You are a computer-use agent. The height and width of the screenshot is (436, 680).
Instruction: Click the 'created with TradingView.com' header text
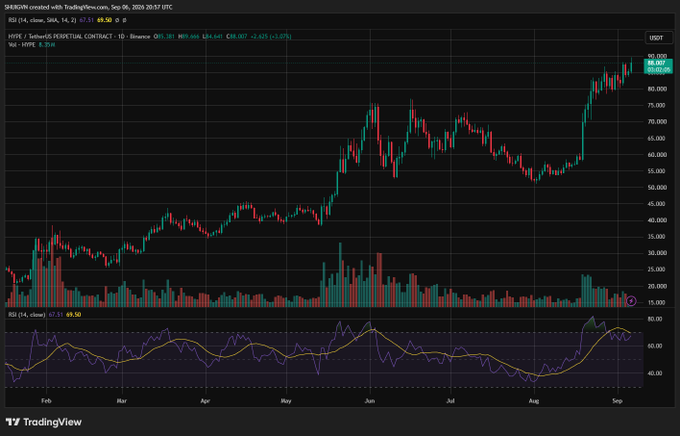click(x=70, y=7)
